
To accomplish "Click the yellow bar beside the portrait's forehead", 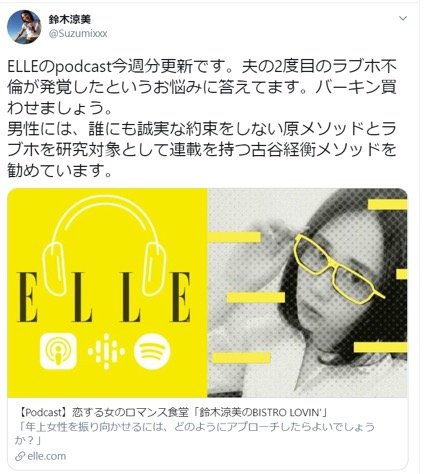I will click(236, 237).
